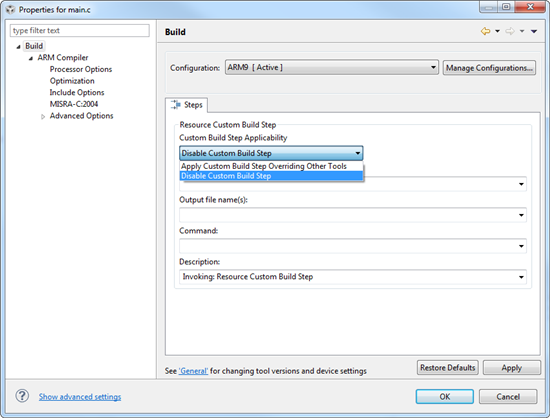Open the Configuration ARM9 dropdown

click(332, 67)
